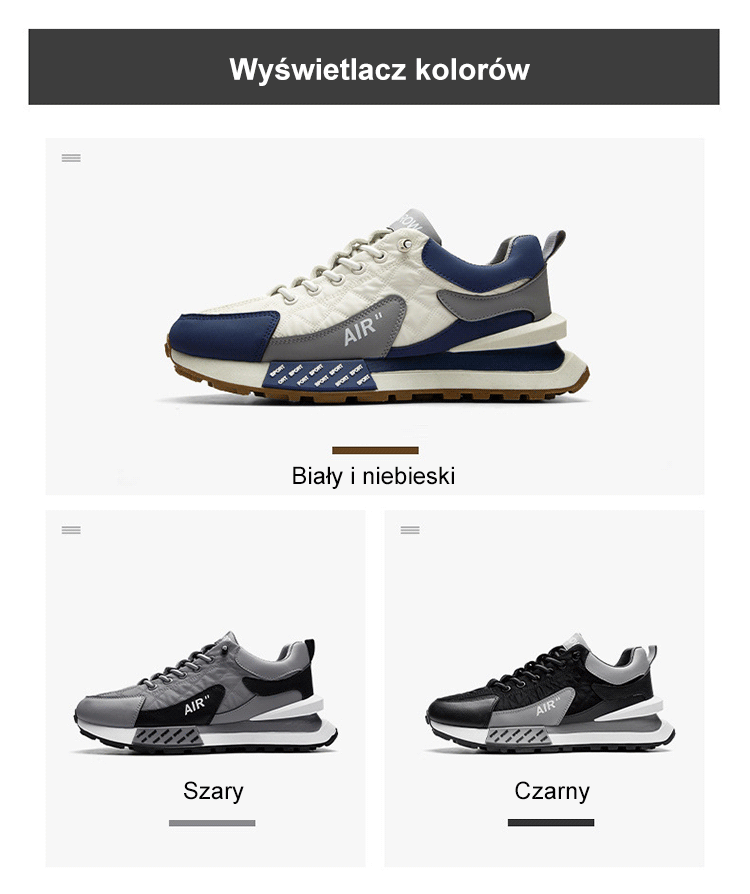Viewport: 750px width, 894px height.
Task: Click the AIR logo on the grey shoe
Action: click(196, 705)
